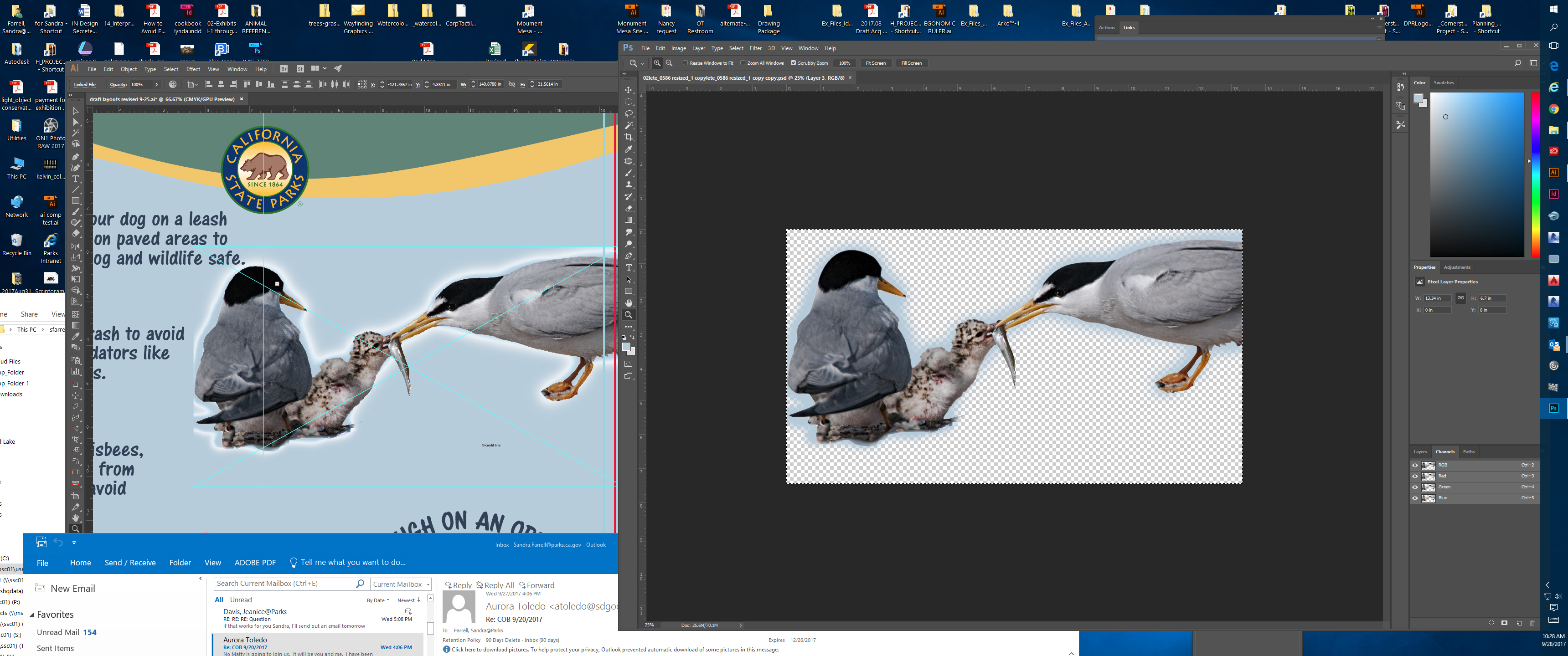1568x656 pixels.
Task: Select Illustrator's Rectangle tool
Action: pyautogui.click(x=76, y=201)
